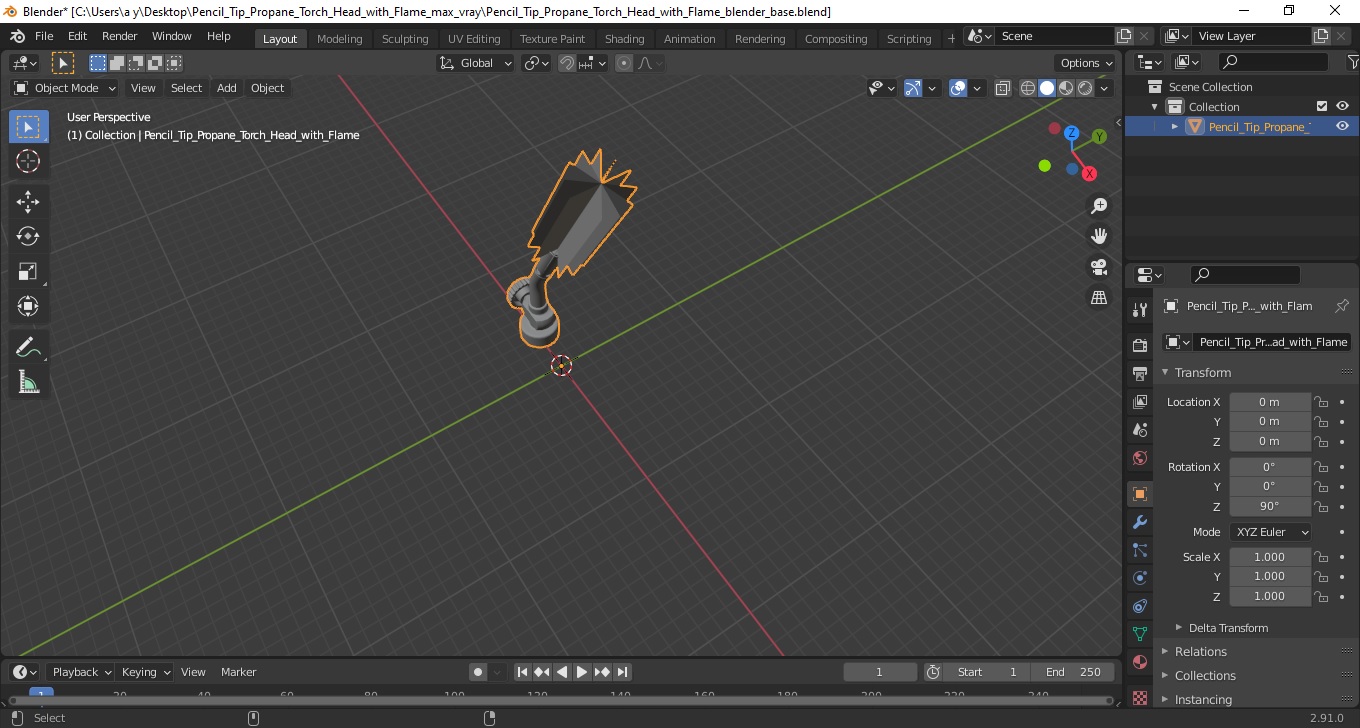
Task: Switch perspective/orthographic with grid icon
Action: [x=1099, y=298]
